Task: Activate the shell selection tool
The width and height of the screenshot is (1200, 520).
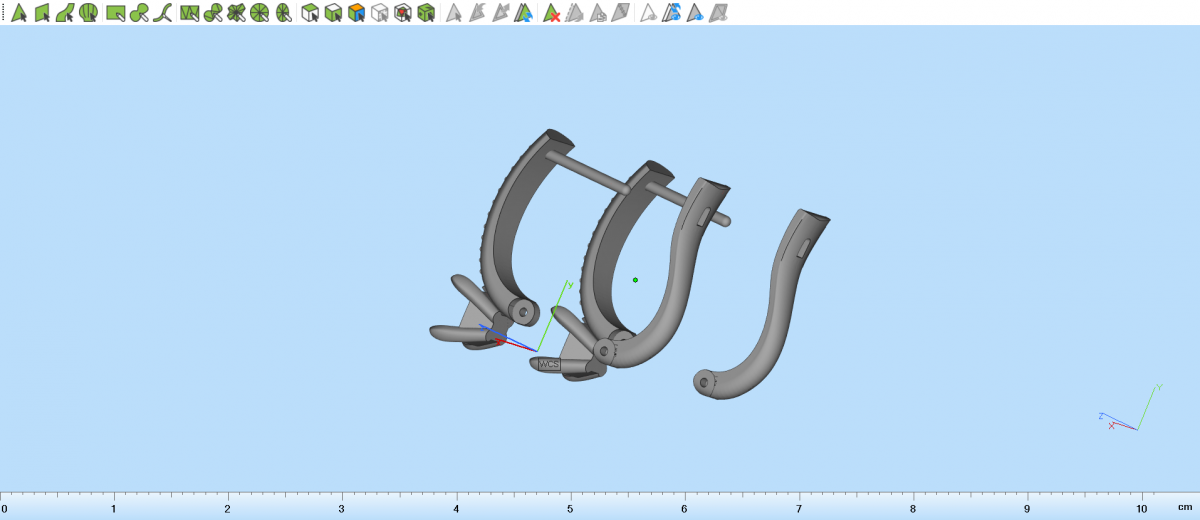Action: click(89, 13)
